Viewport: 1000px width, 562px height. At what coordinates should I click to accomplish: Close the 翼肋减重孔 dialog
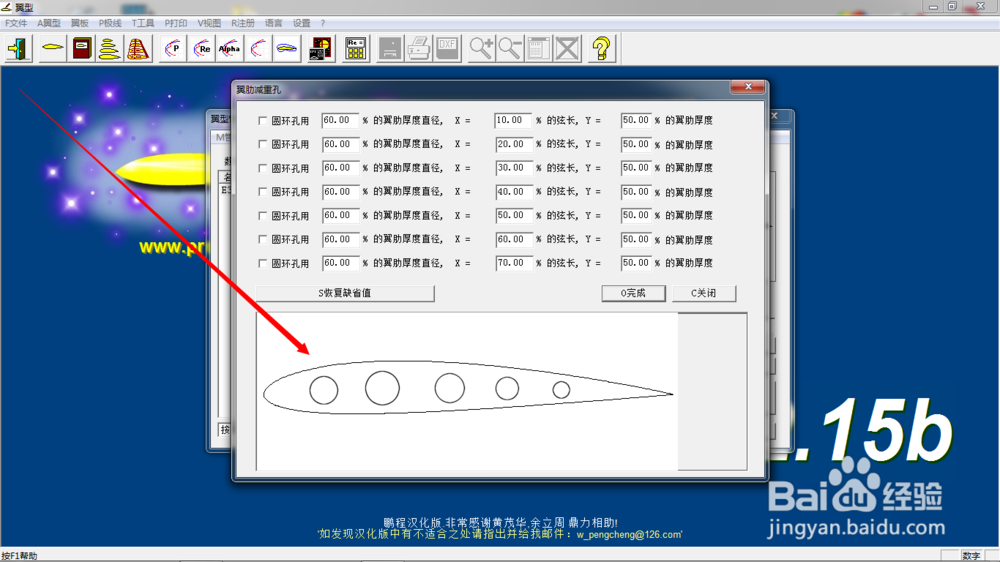(x=748, y=87)
